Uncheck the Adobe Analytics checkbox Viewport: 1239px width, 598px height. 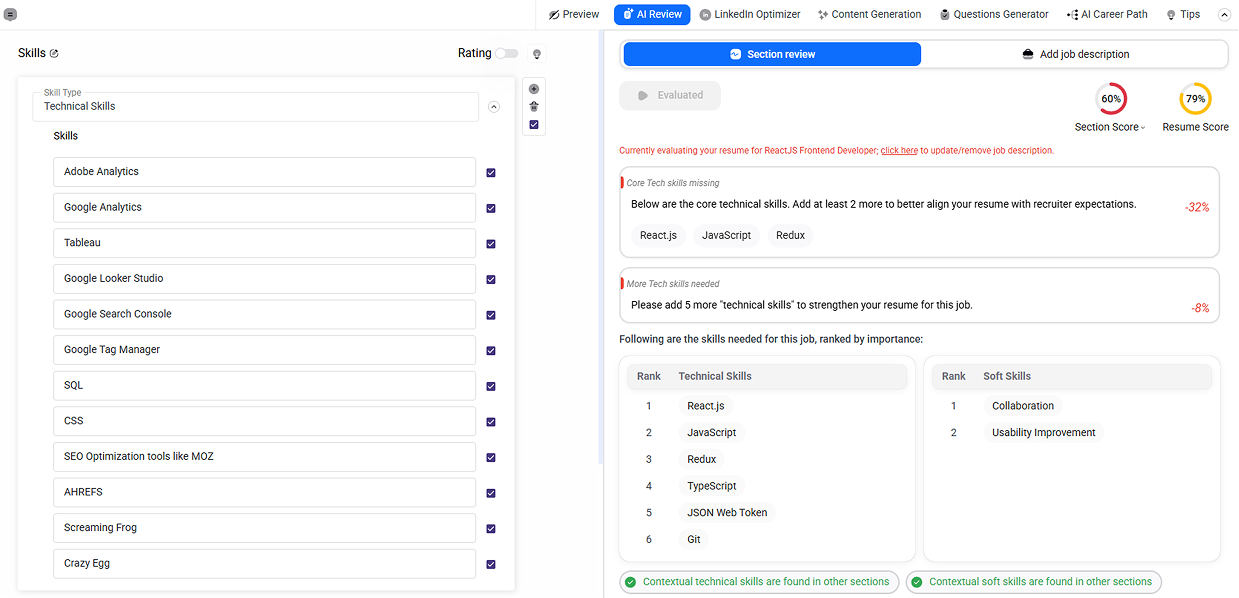pyautogui.click(x=491, y=172)
